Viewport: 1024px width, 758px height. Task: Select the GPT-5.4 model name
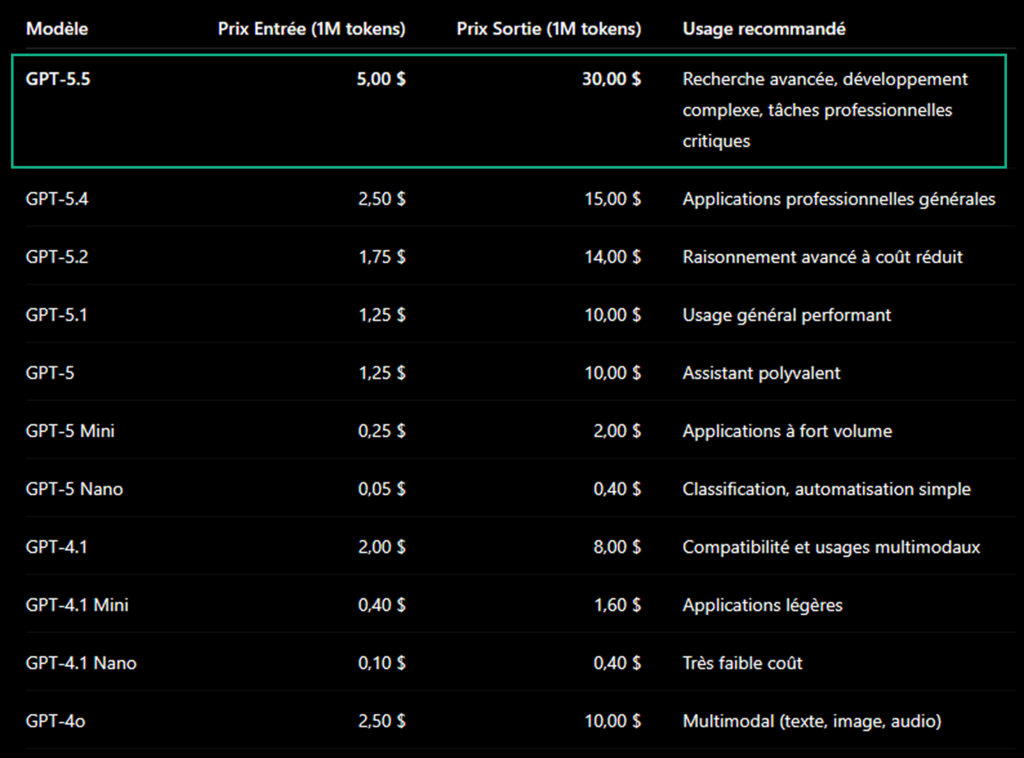(x=57, y=199)
